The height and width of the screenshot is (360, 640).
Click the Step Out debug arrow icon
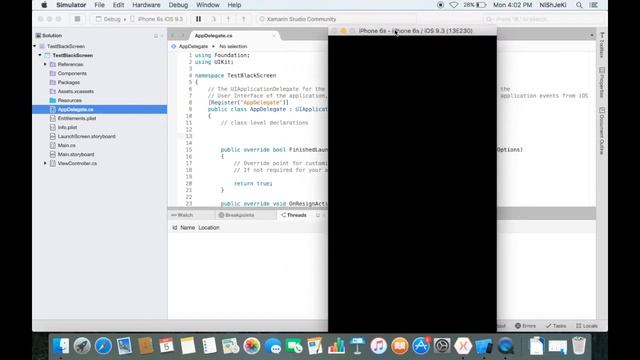(x=244, y=19)
